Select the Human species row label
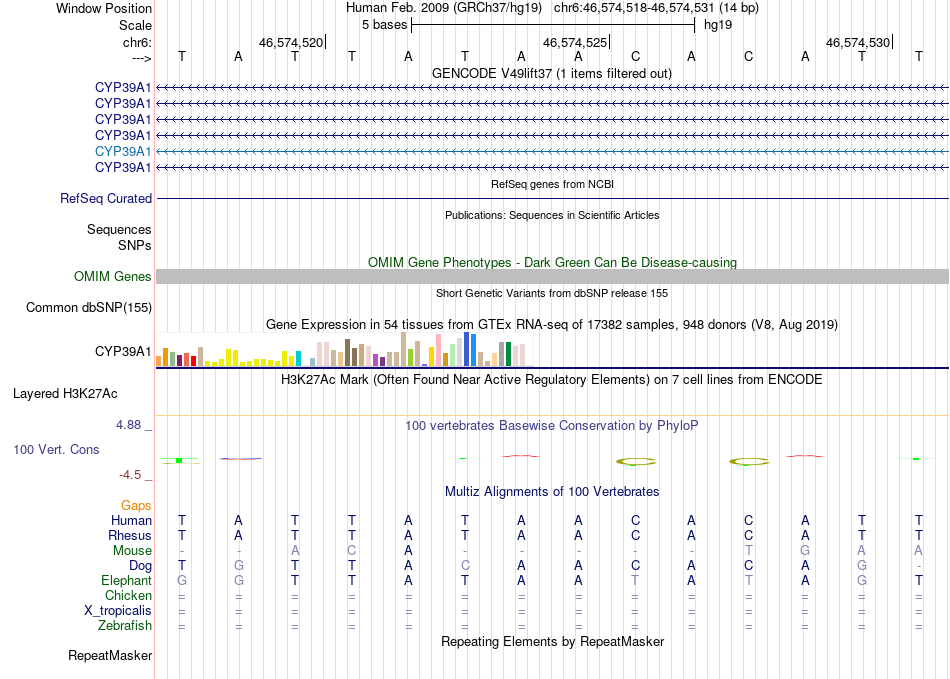This screenshot has width=950, height=679. pos(131,521)
